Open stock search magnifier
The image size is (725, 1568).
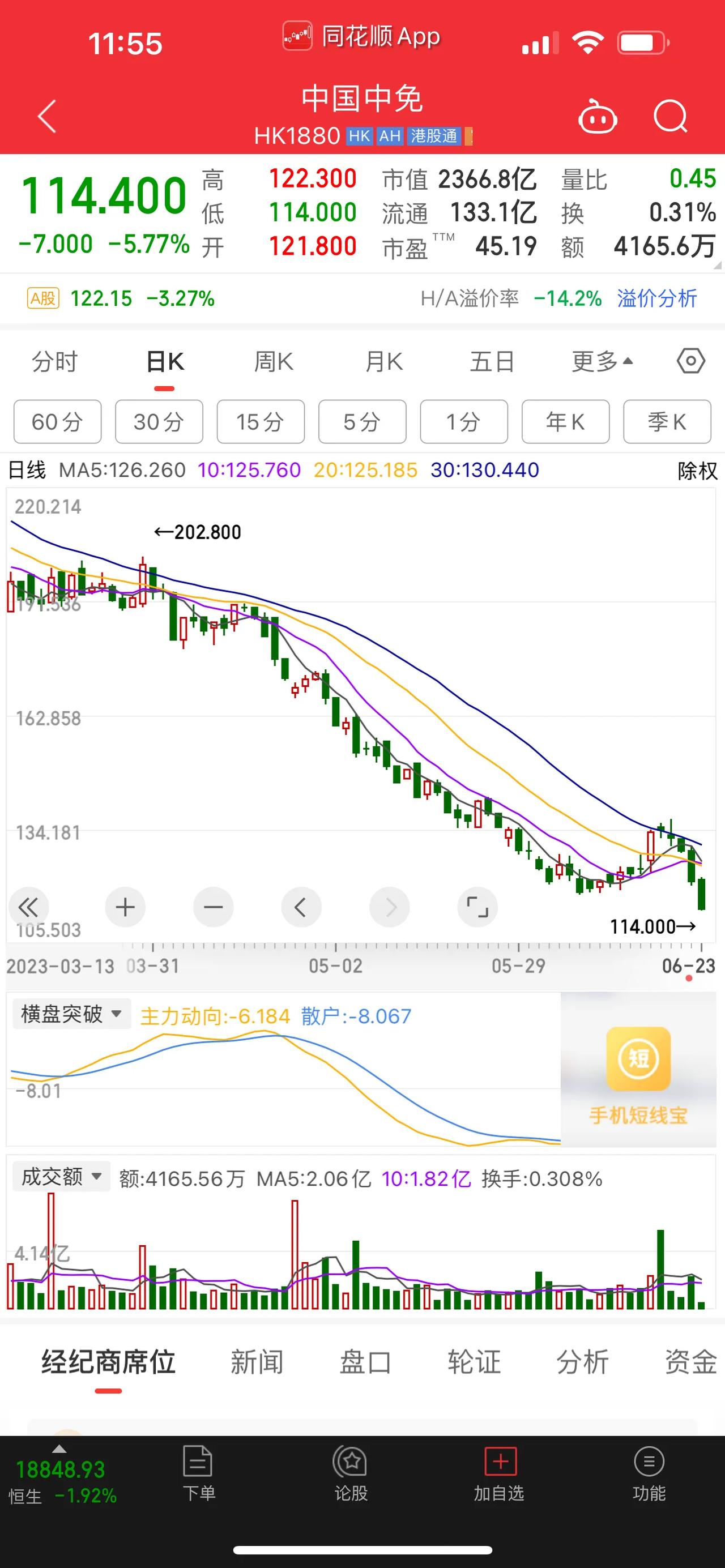tap(670, 116)
